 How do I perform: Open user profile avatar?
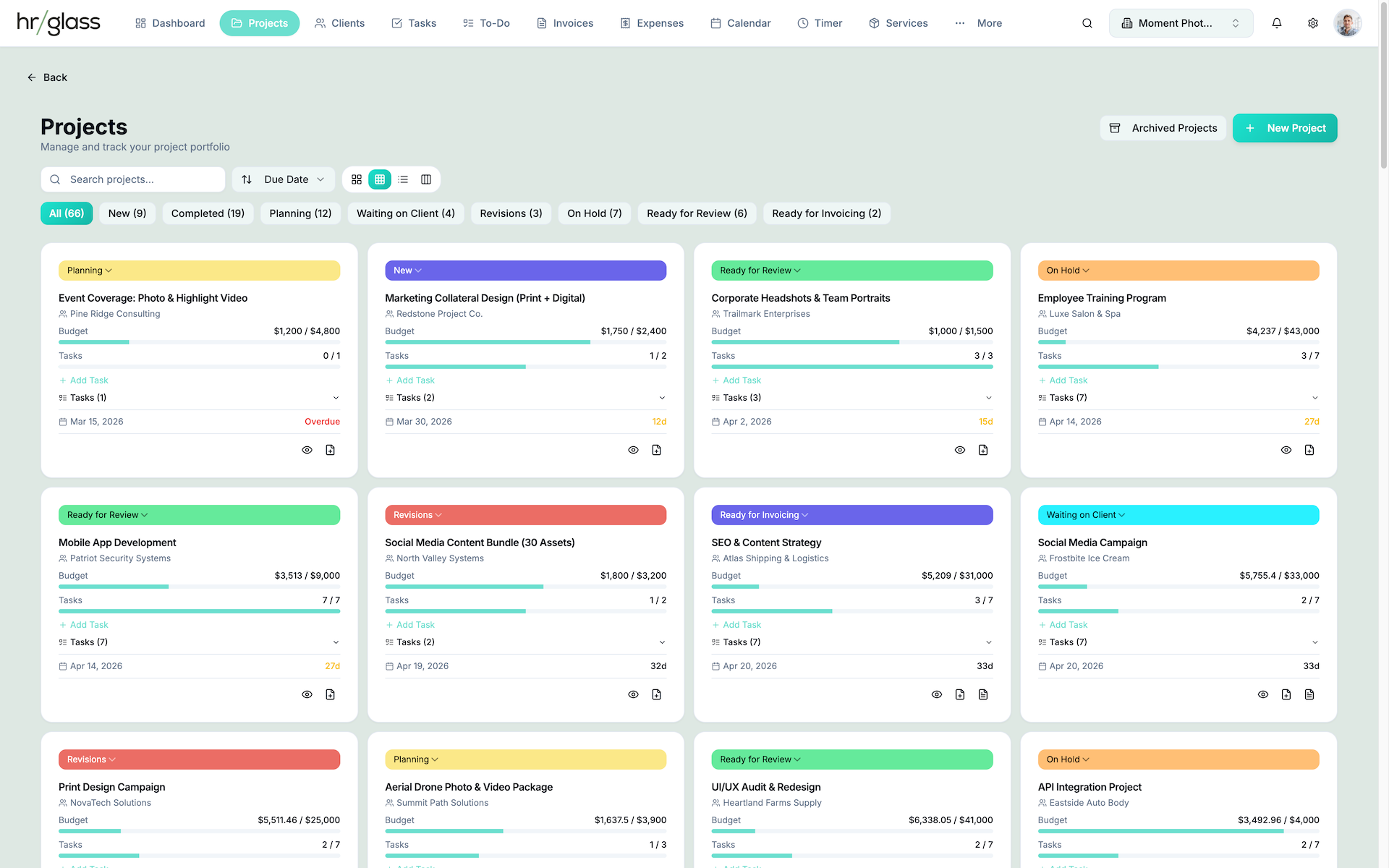point(1348,23)
